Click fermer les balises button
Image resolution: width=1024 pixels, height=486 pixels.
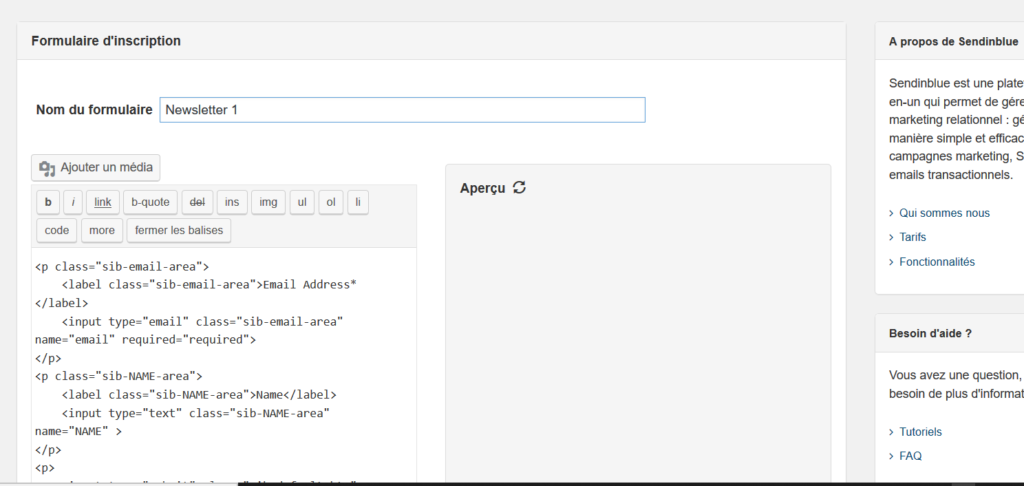coord(179,231)
